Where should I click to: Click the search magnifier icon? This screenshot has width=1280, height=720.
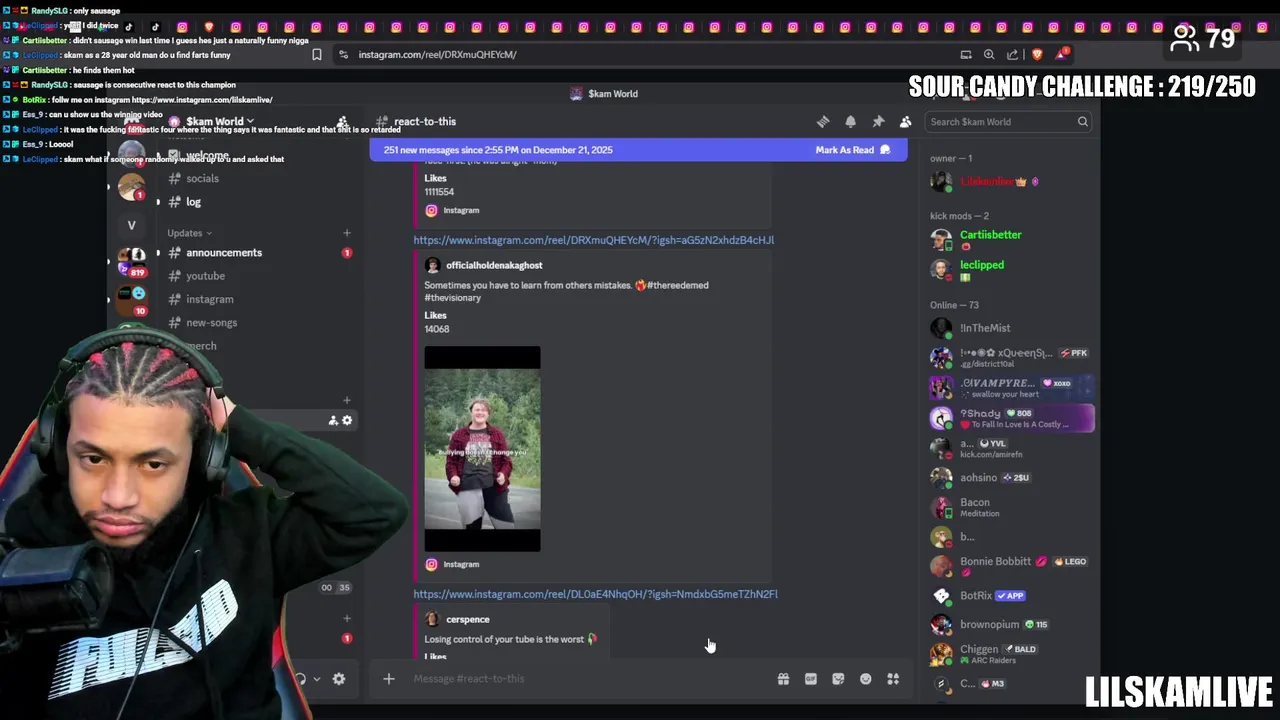[x=1082, y=122]
